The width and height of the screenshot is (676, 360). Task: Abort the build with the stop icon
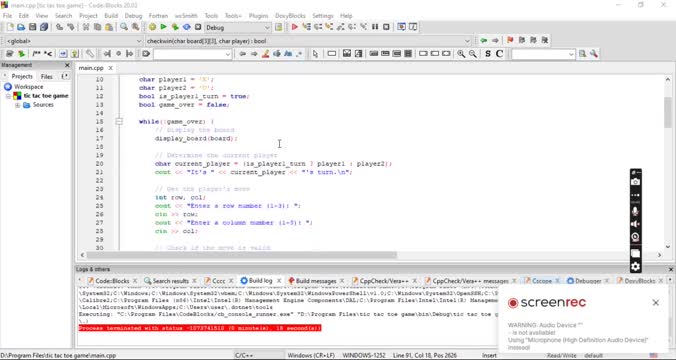tap(198, 27)
